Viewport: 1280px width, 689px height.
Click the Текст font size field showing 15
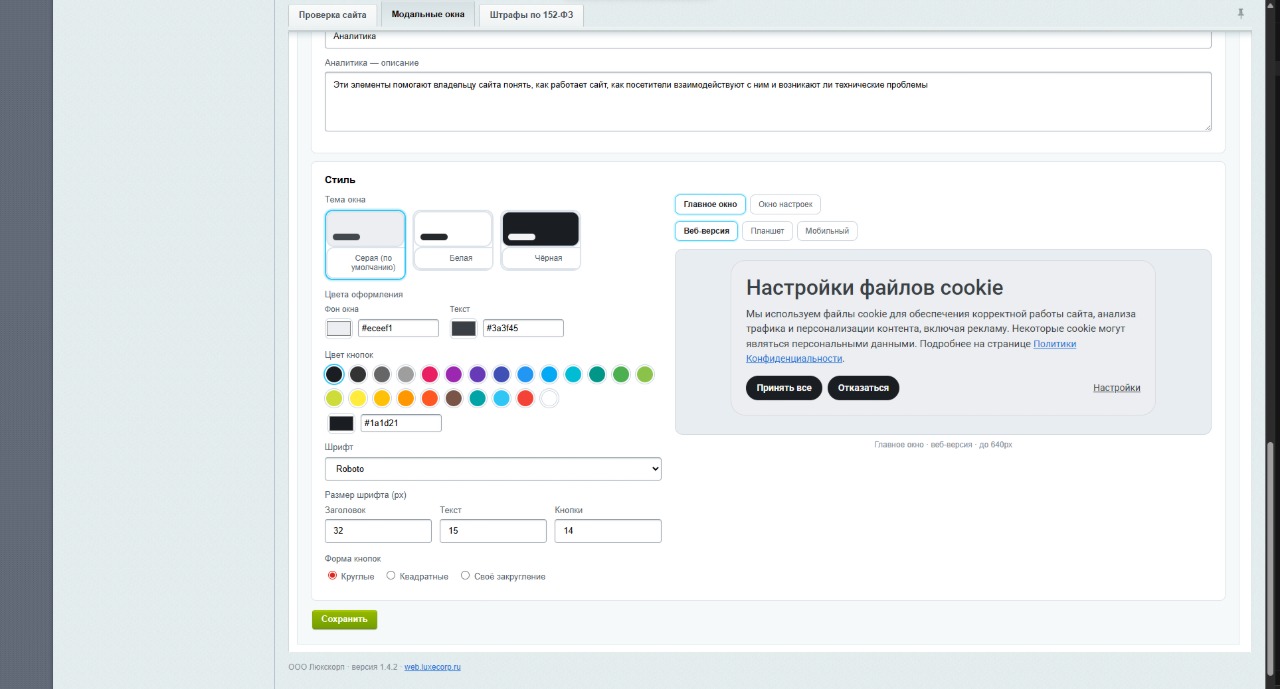[x=493, y=531]
